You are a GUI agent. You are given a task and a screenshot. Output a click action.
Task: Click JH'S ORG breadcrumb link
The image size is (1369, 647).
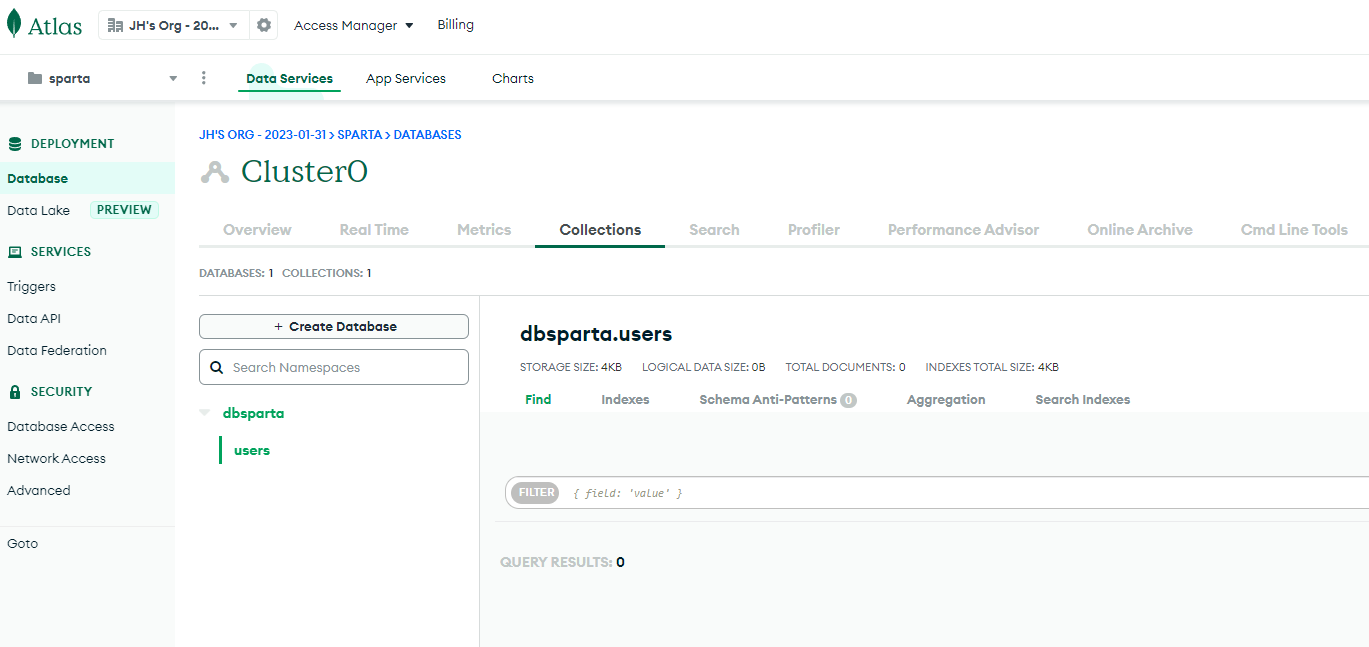click(x=264, y=134)
